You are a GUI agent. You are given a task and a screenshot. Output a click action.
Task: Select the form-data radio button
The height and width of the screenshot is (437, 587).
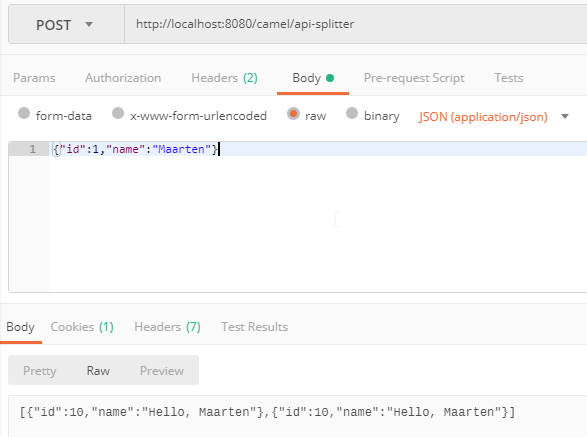pos(24,113)
